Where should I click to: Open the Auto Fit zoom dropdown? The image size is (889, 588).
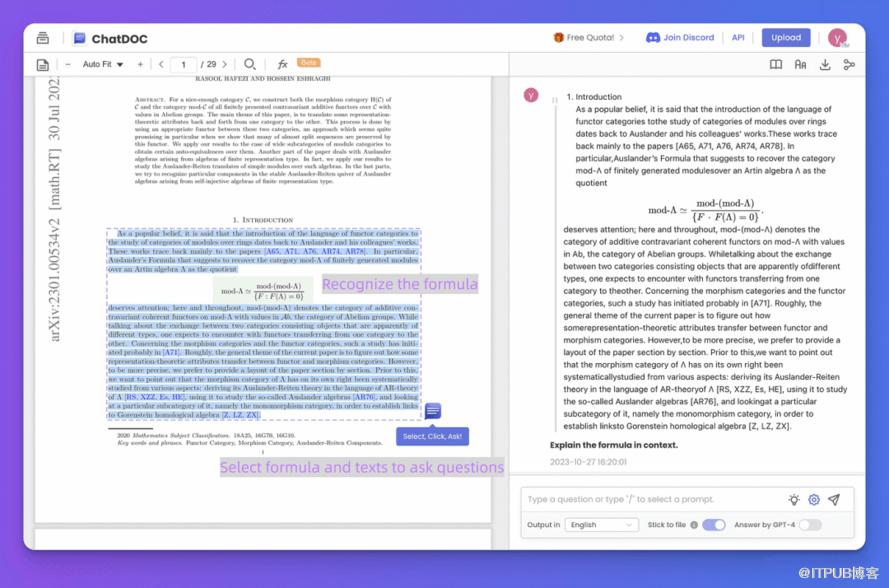pyautogui.click(x=103, y=65)
